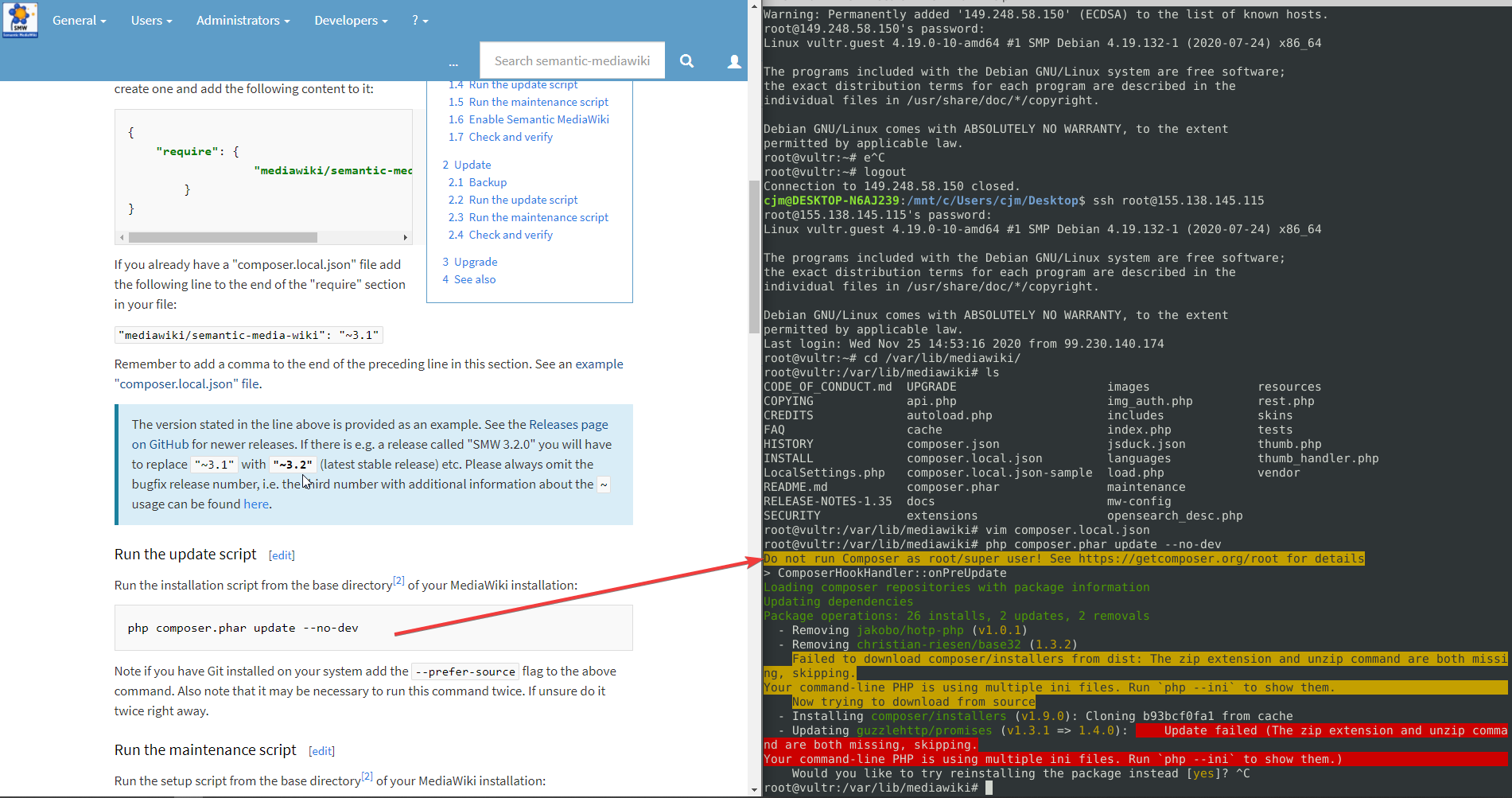Click 'extensions' directory in terminal listing
The image size is (1512, 798).
(943, 516)
